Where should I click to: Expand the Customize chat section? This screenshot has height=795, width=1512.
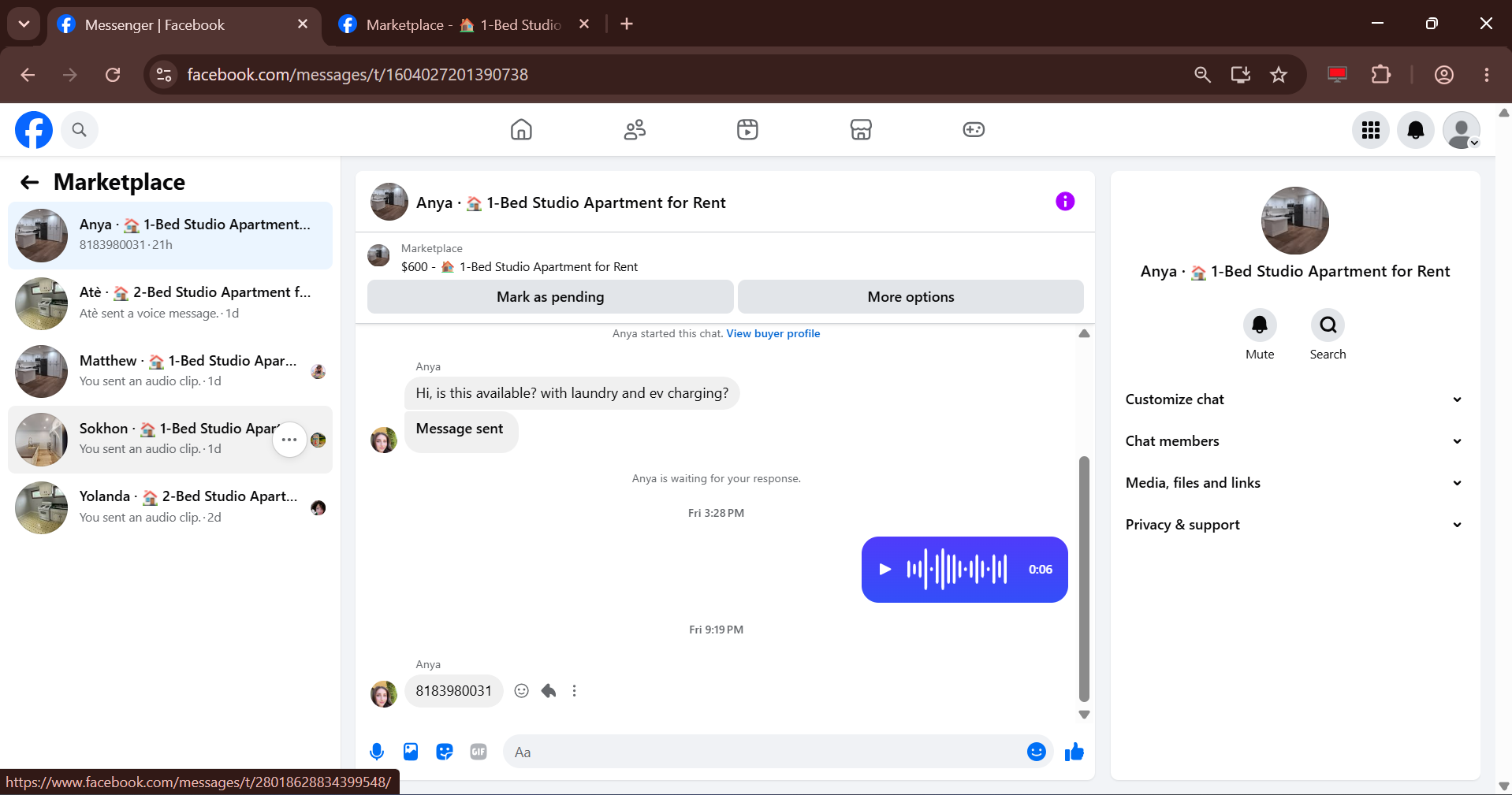(x=1294, y=399)
